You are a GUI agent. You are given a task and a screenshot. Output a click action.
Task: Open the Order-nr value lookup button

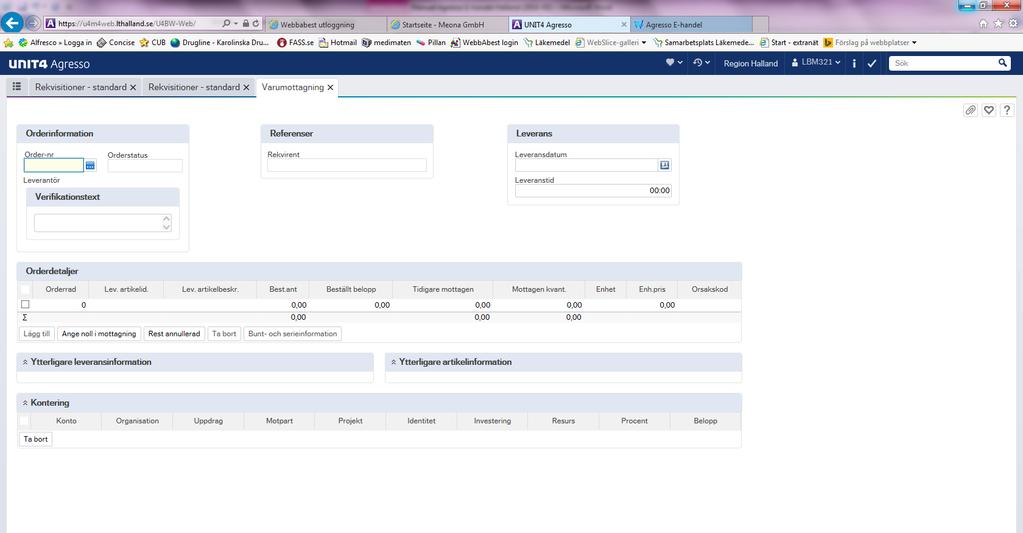[90, 166]
